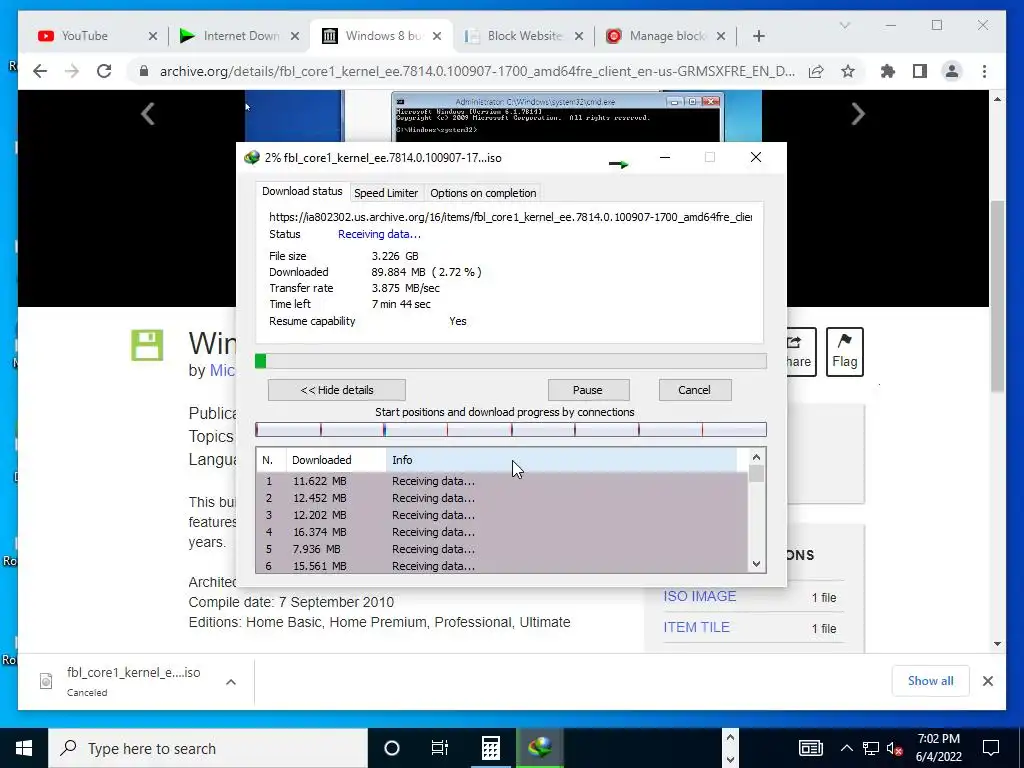
Task: Open Cortana circle on taskbar
Action: tap(391, 748)
